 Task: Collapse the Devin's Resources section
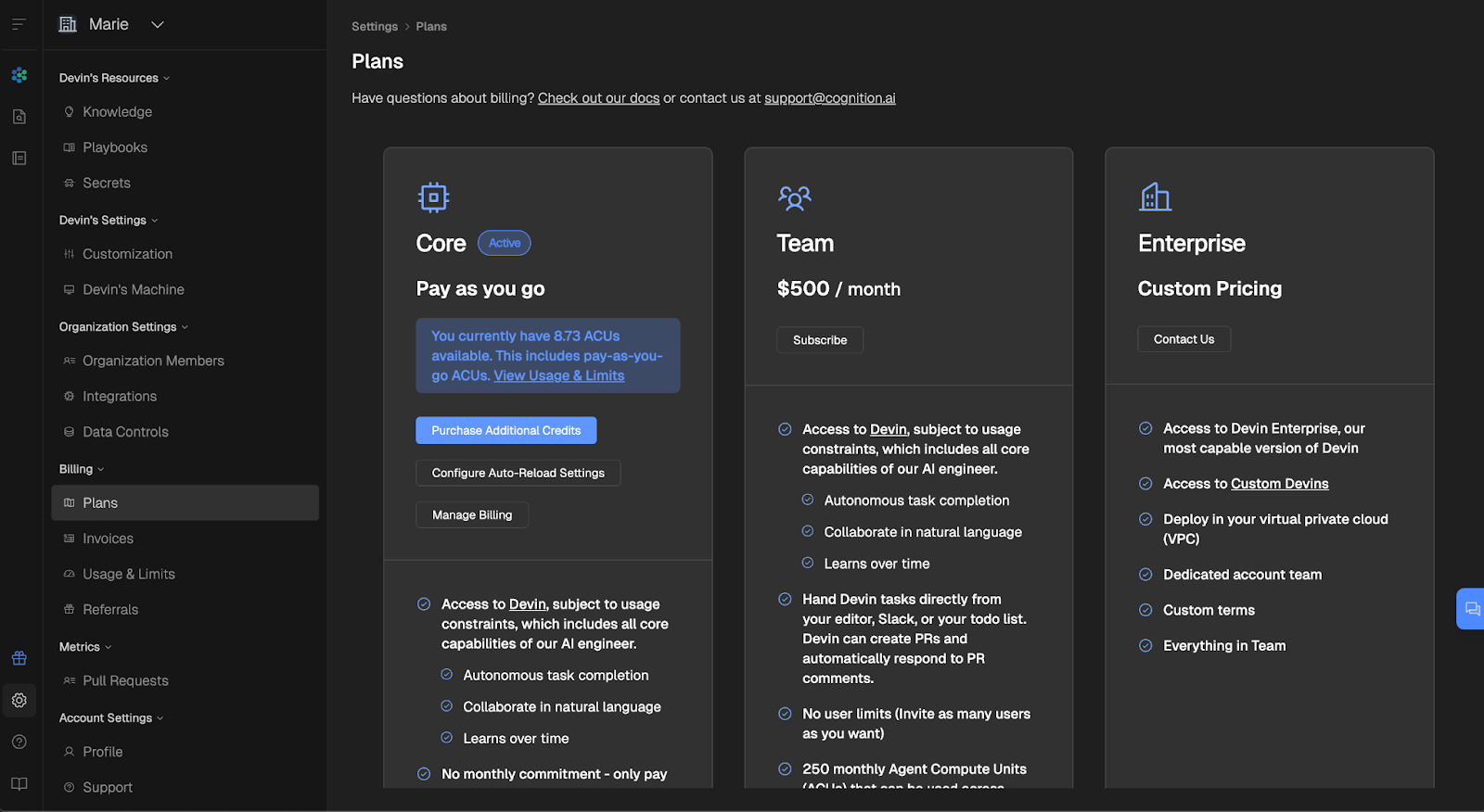(114, 78)
